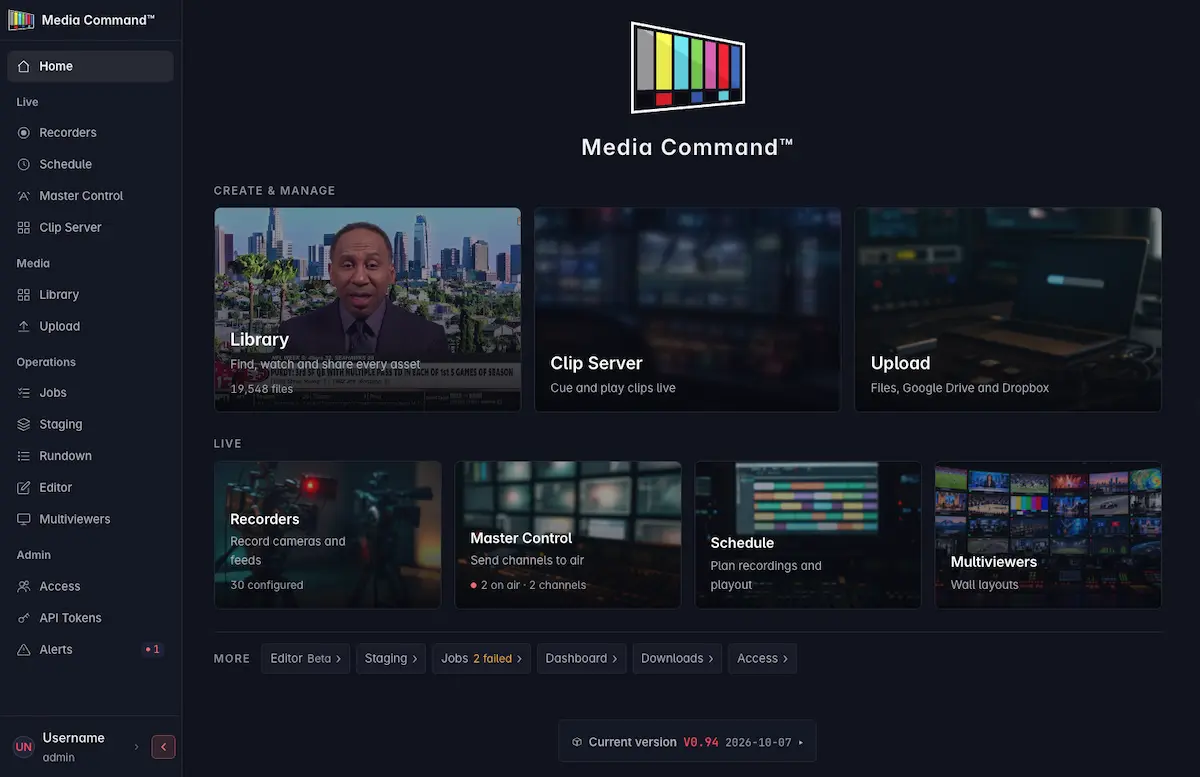Click the Alerts red badge count
Viewport: 1200px width, 777px height.
point(153,649)
